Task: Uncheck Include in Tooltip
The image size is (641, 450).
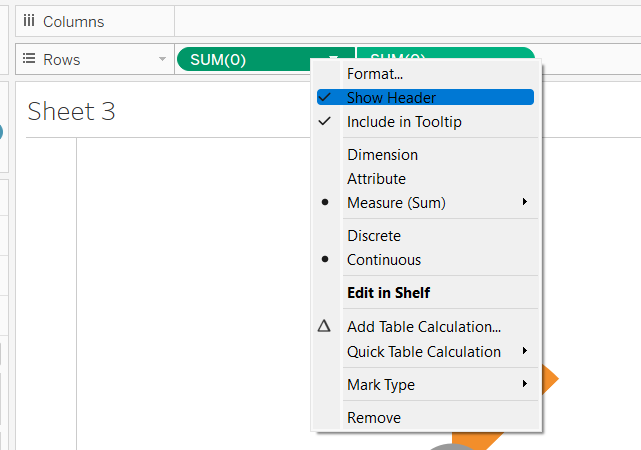Action: 404,122
